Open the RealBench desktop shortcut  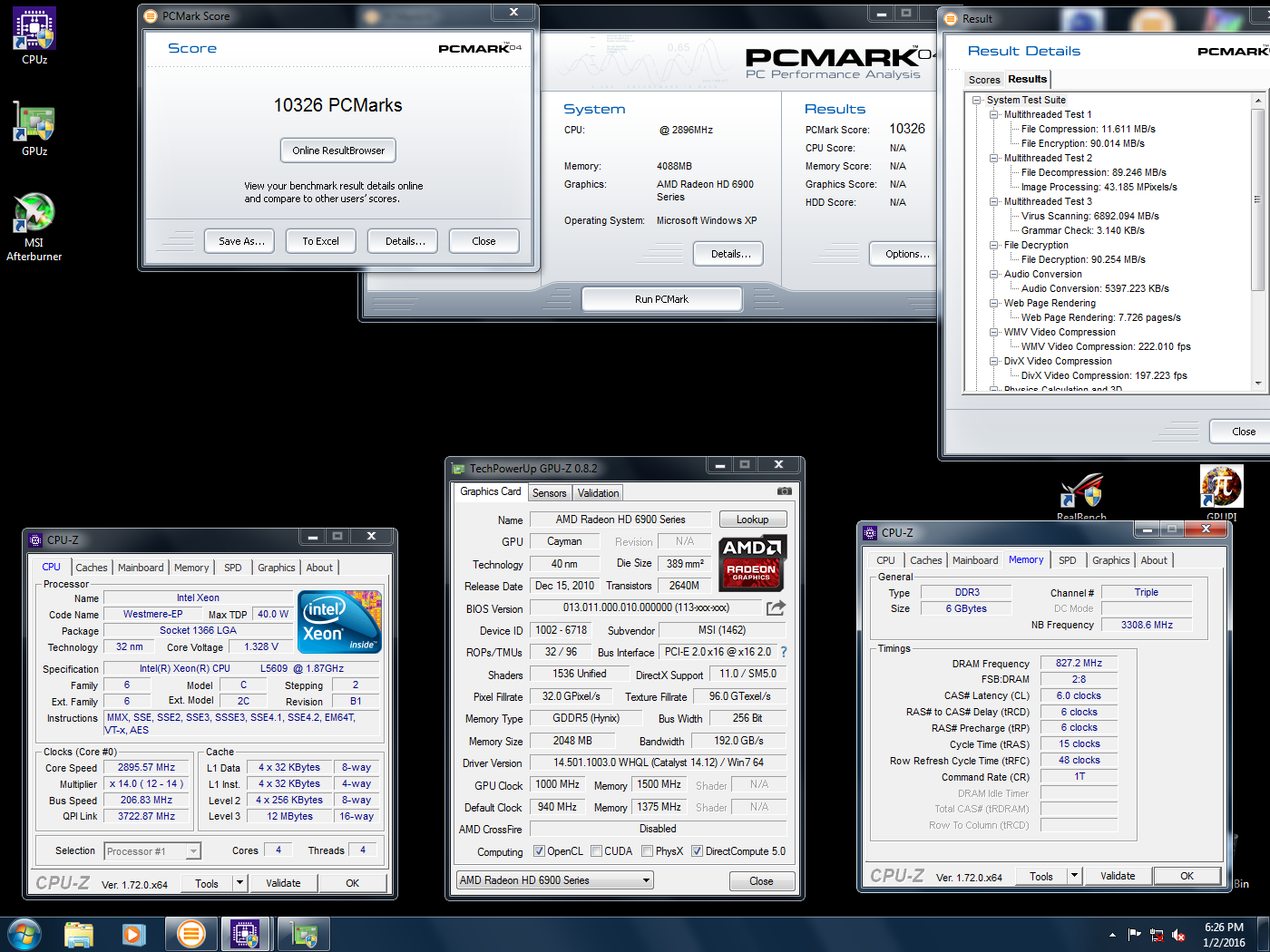point(1081,496)
